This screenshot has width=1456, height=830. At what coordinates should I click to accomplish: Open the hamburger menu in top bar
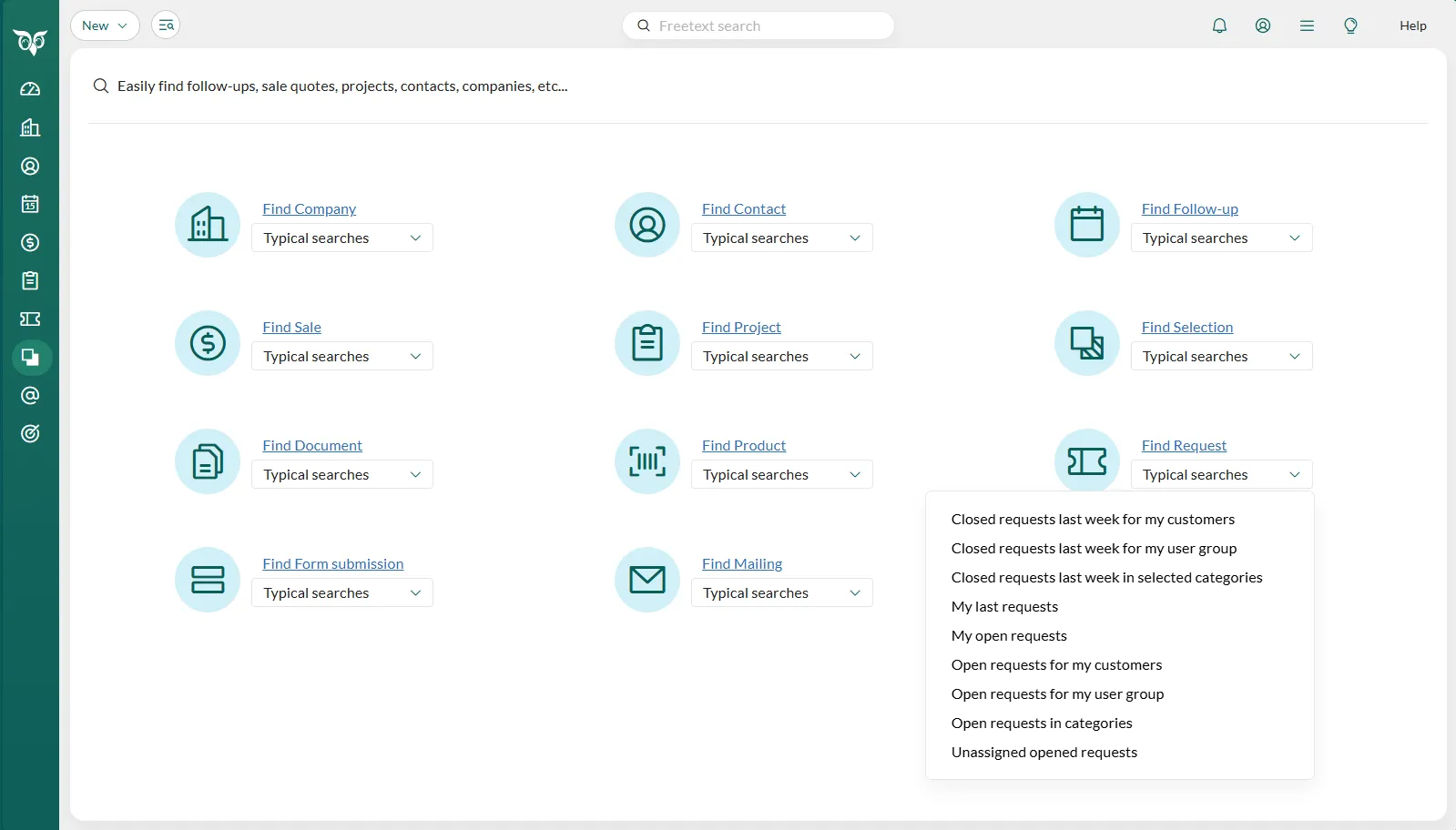pyautogui.click(x=1307, y=25)
